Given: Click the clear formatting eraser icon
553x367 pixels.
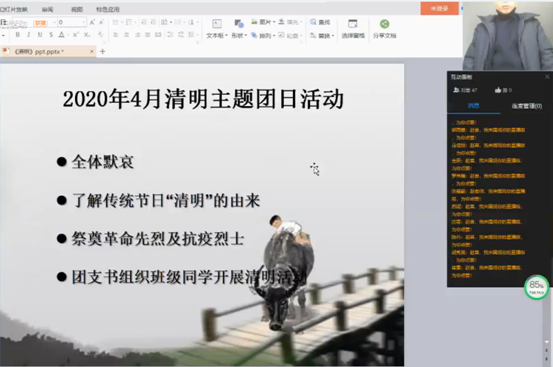Looking at the screenshot, I should tap(101, 35).
